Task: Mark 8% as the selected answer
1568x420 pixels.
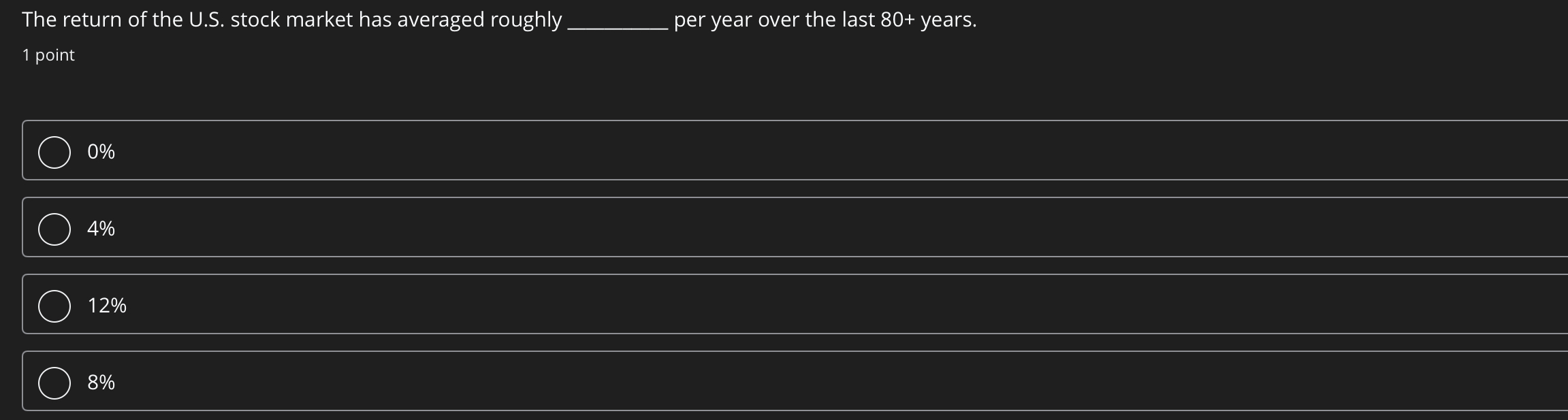Action: click(54, 382)
